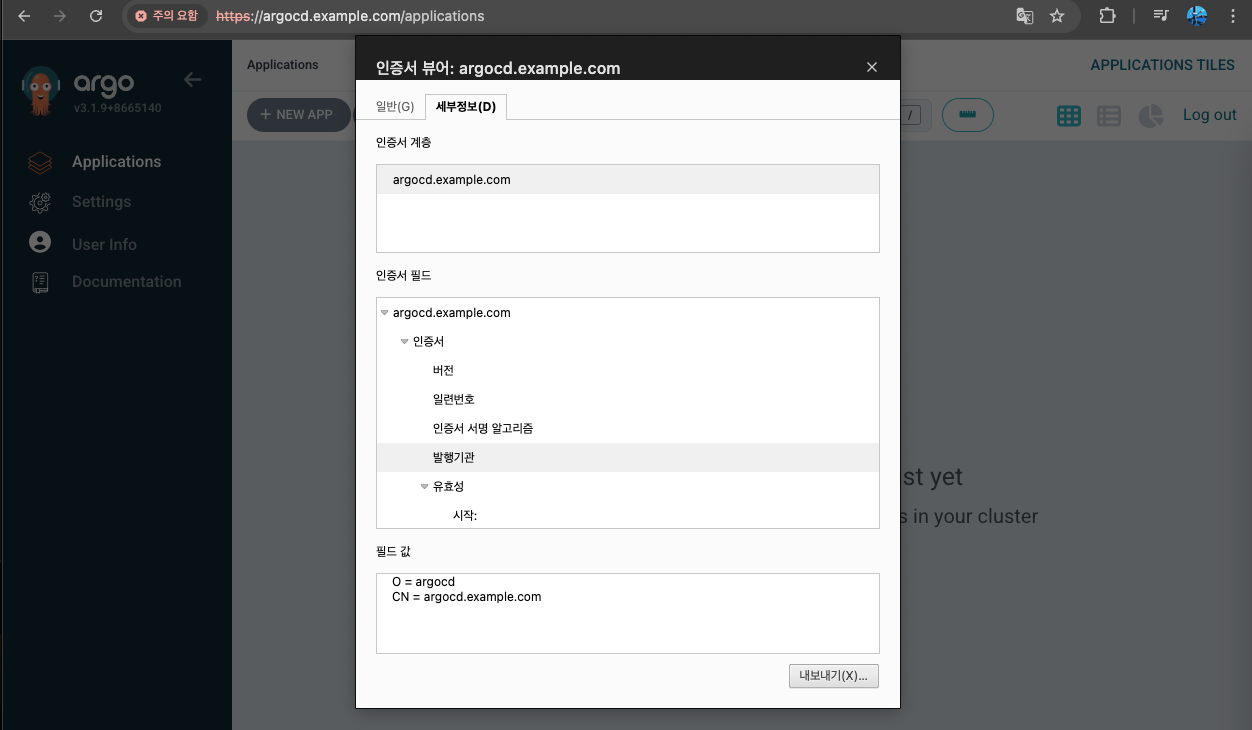Select the 일련번호 field
Image resolution: width=1252 pixels, height=730 pixels.
point(628,400)
